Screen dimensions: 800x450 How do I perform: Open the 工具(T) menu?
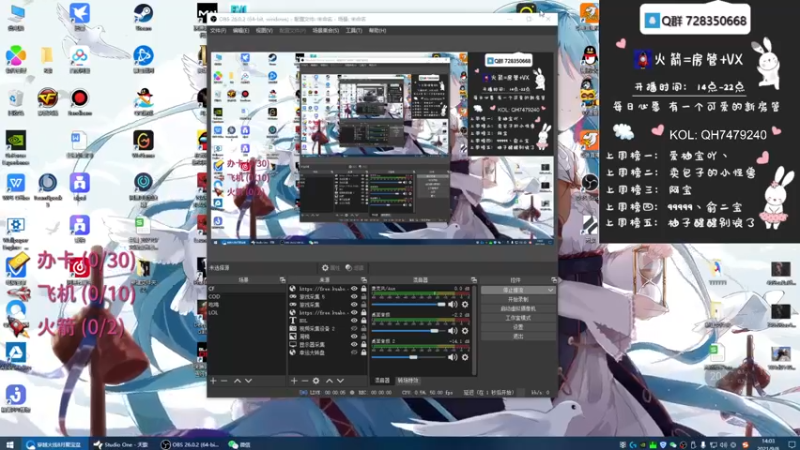pyautogui.click(x=354, y=31)
